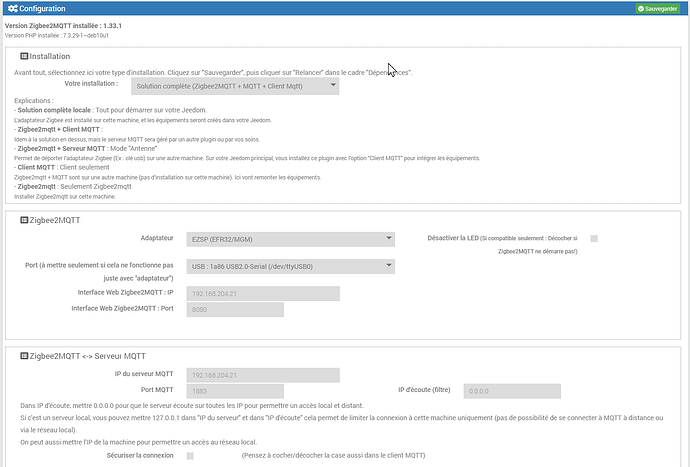Click the 'Interface Web Zigbee2MQTT : IP' label
The image size is (690, 467).
point(125,292)
